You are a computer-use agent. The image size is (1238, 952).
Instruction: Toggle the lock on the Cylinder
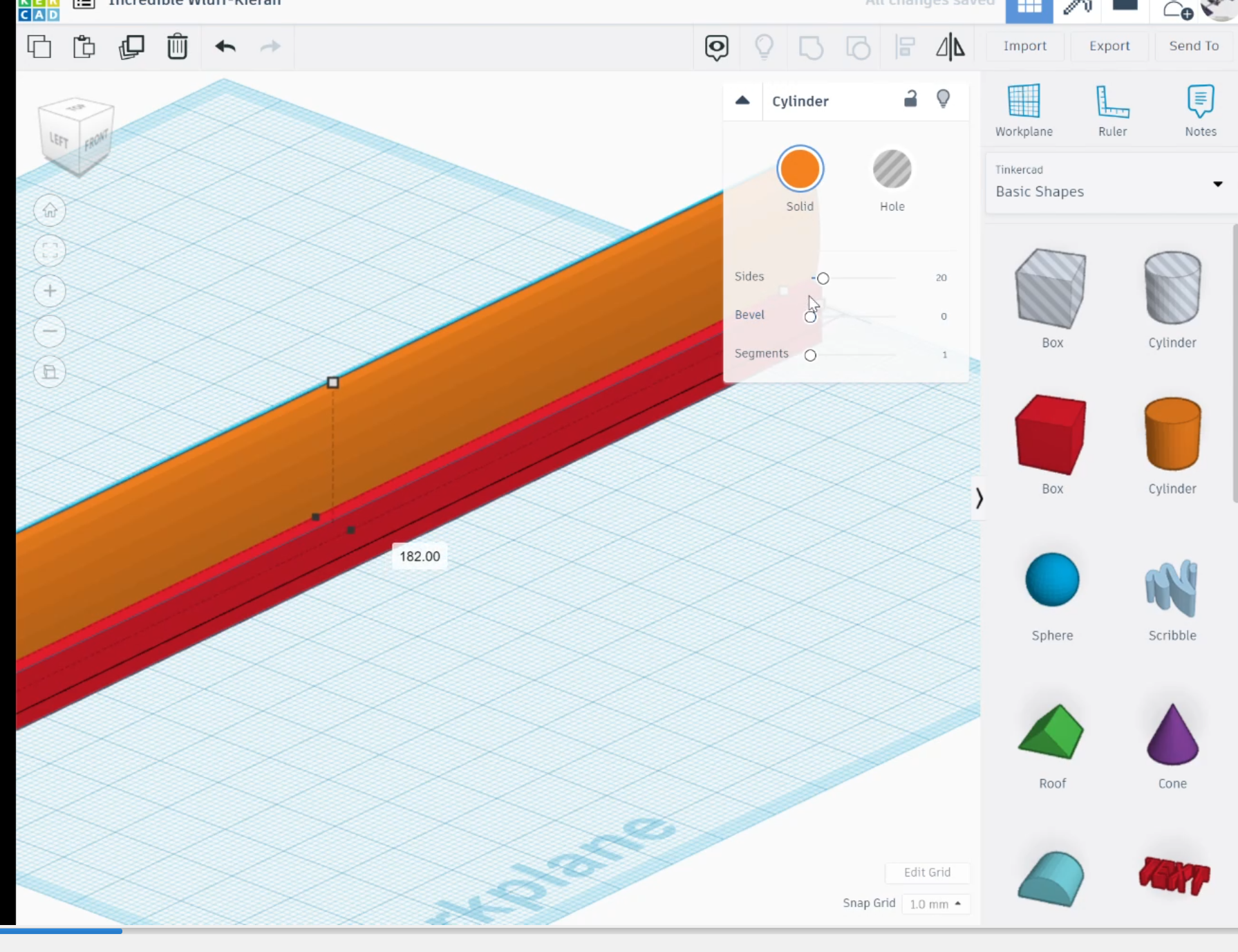910,99
